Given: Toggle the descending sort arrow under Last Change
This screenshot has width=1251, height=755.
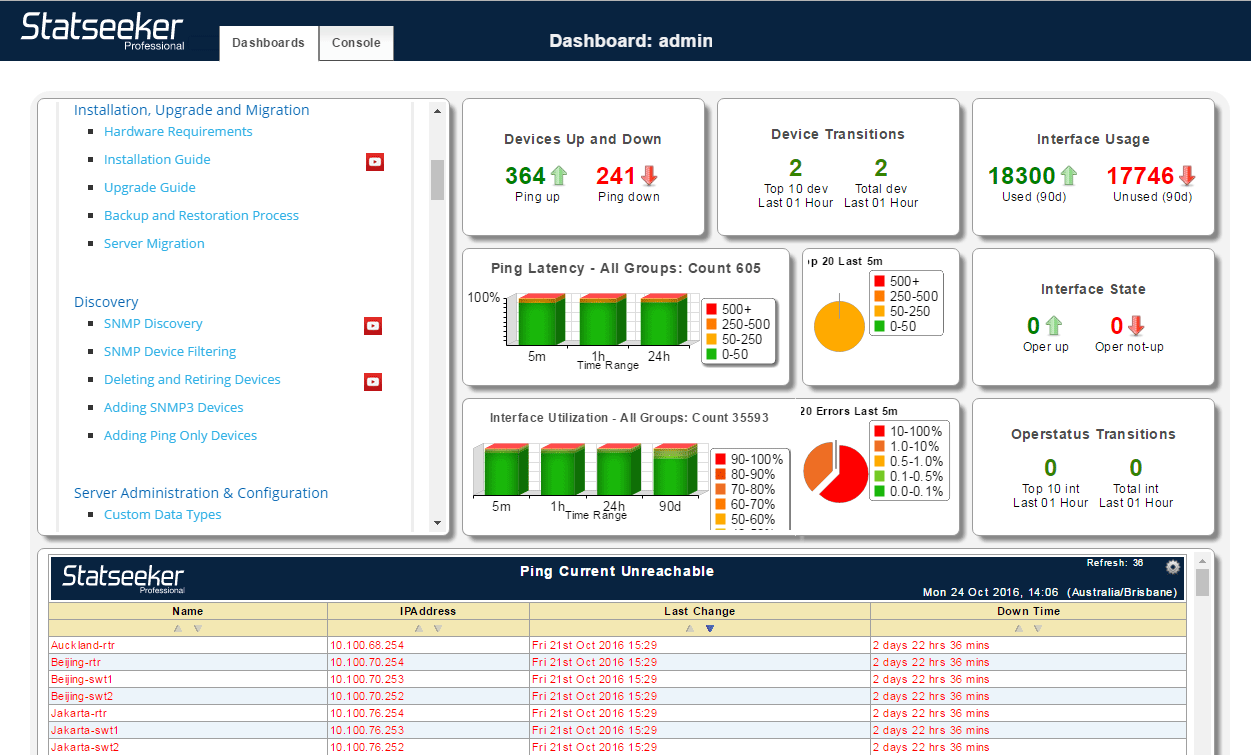Looking at the screenshot, I should click(710, 629).
